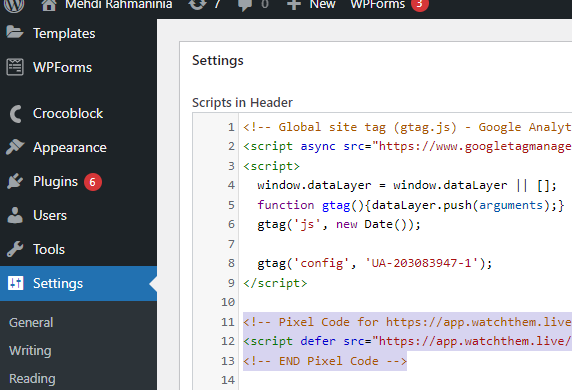The height and width of the screenshot is (390, 572).
Task: Click the function gtag code on line 5
Action: point(411,205)
